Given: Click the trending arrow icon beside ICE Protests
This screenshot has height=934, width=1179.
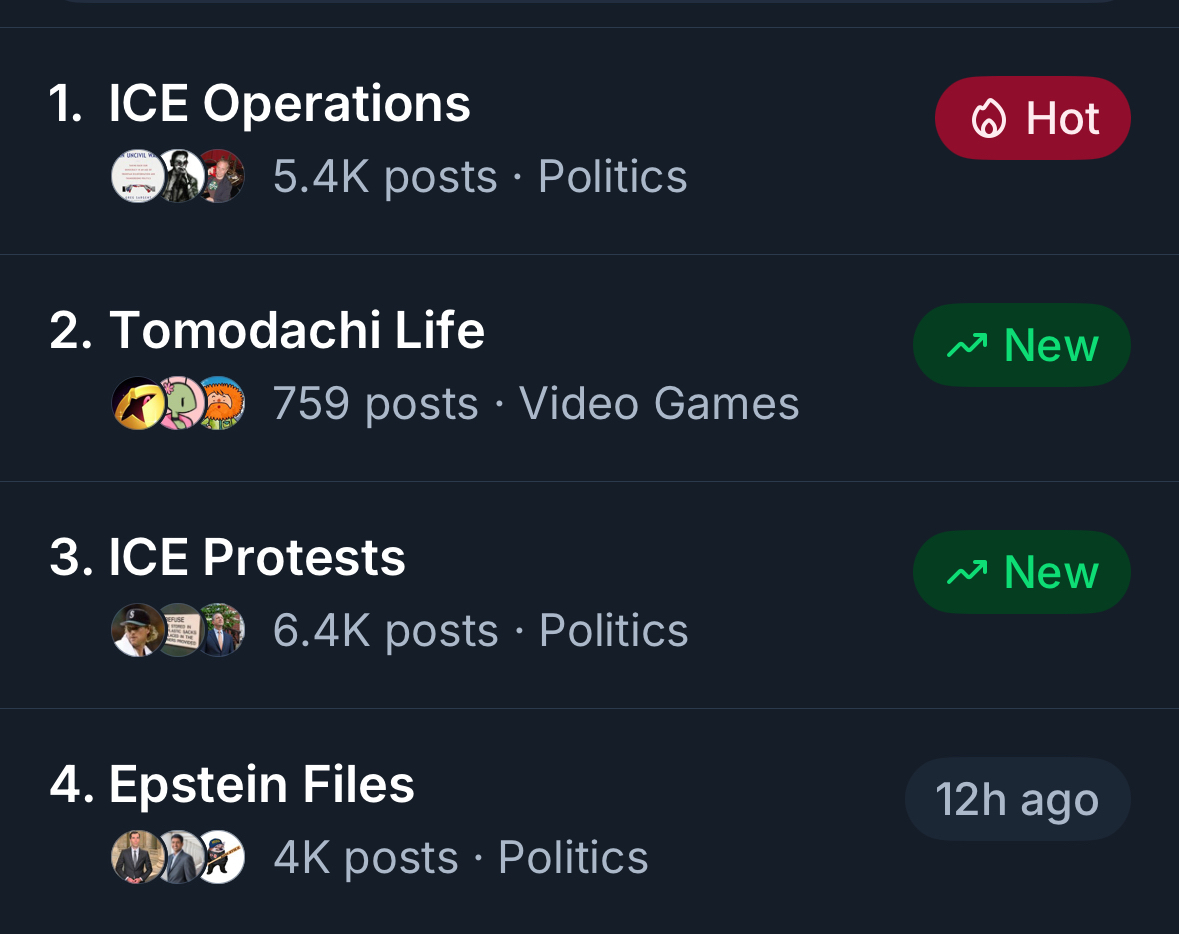Looking at the screenshot, I should click(x=966, y=573).
